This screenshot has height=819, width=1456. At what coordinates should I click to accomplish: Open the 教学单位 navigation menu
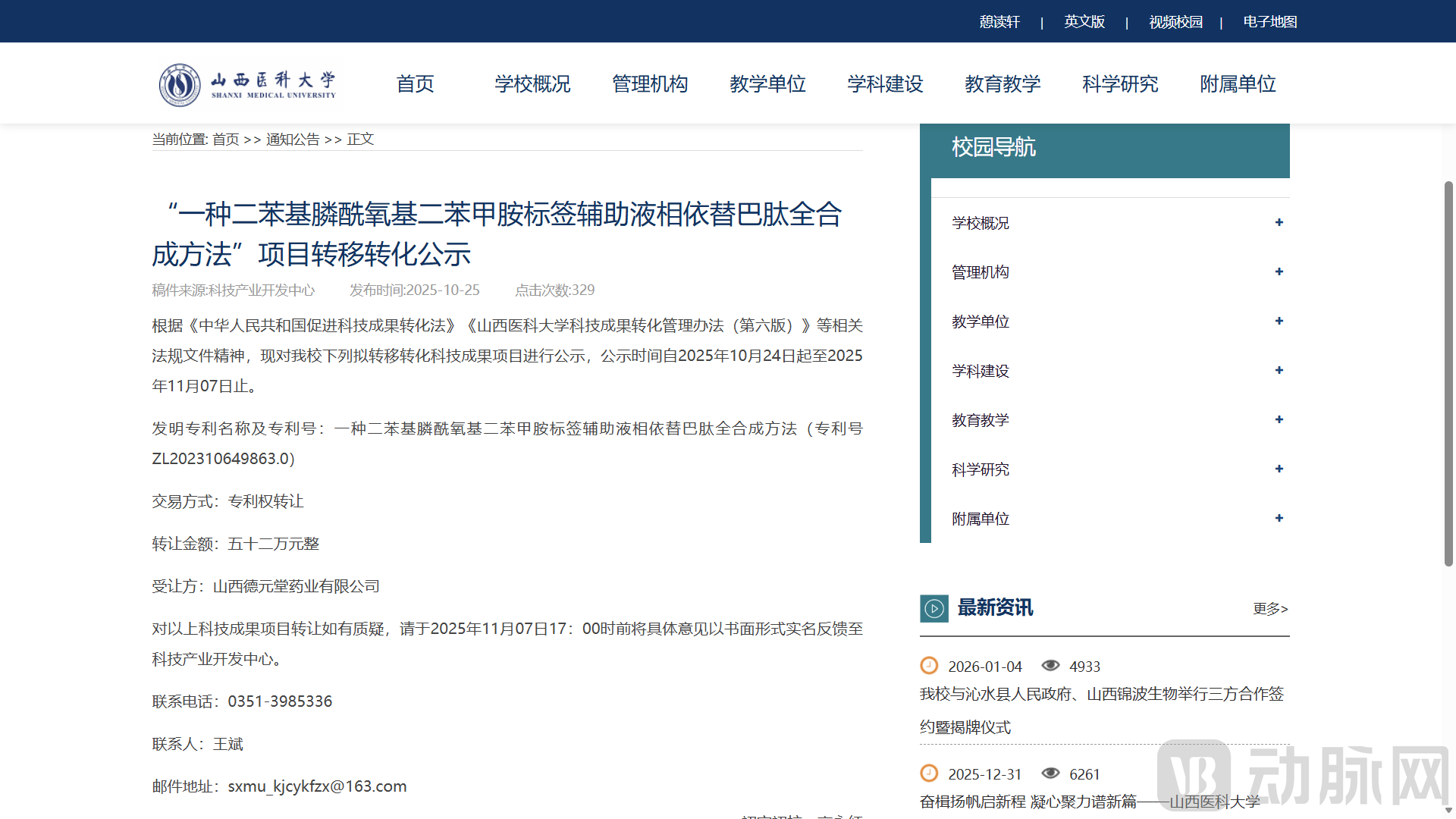point(767,84)
